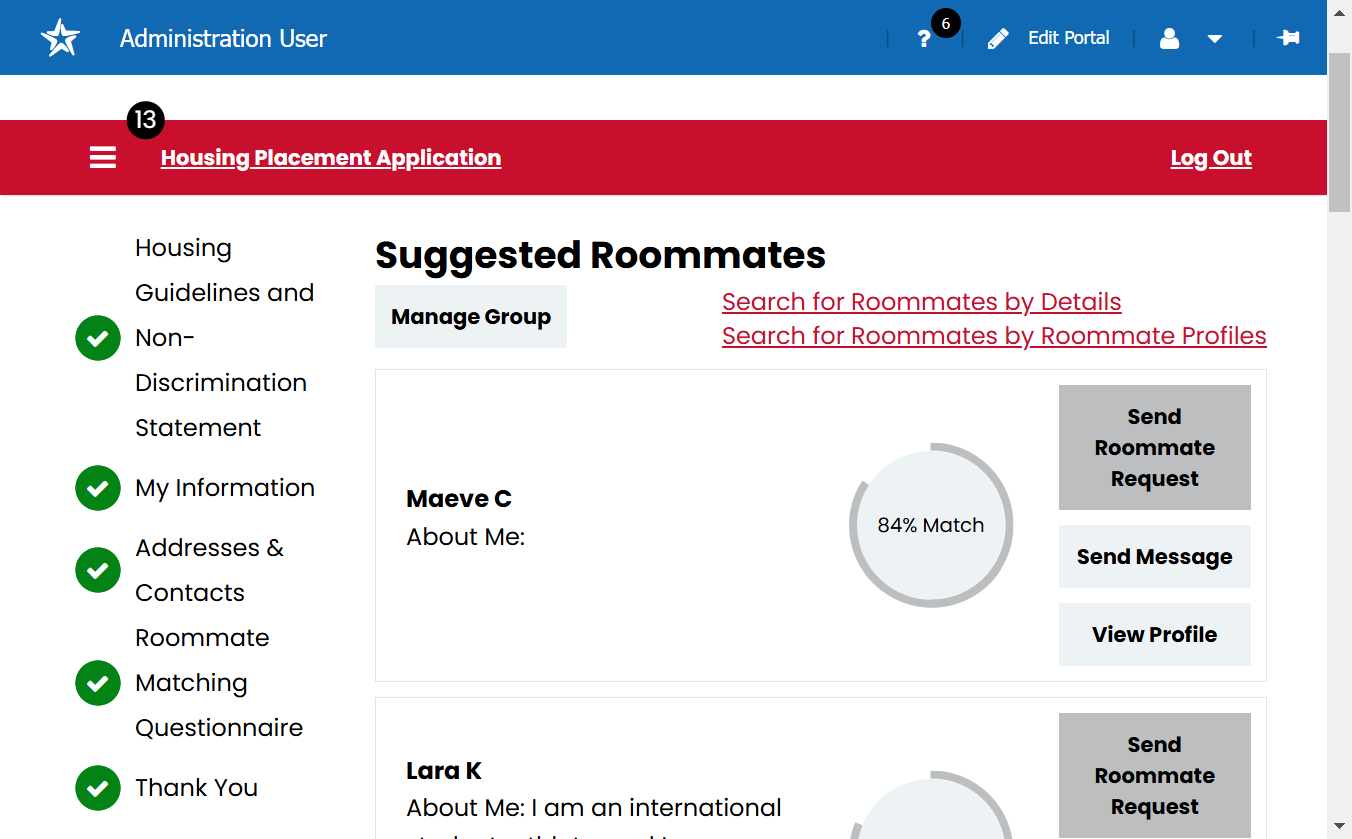Screen dimensions: 1352x839
Task: Click the 84% Match progress circle
Action: tap(931, 525)
